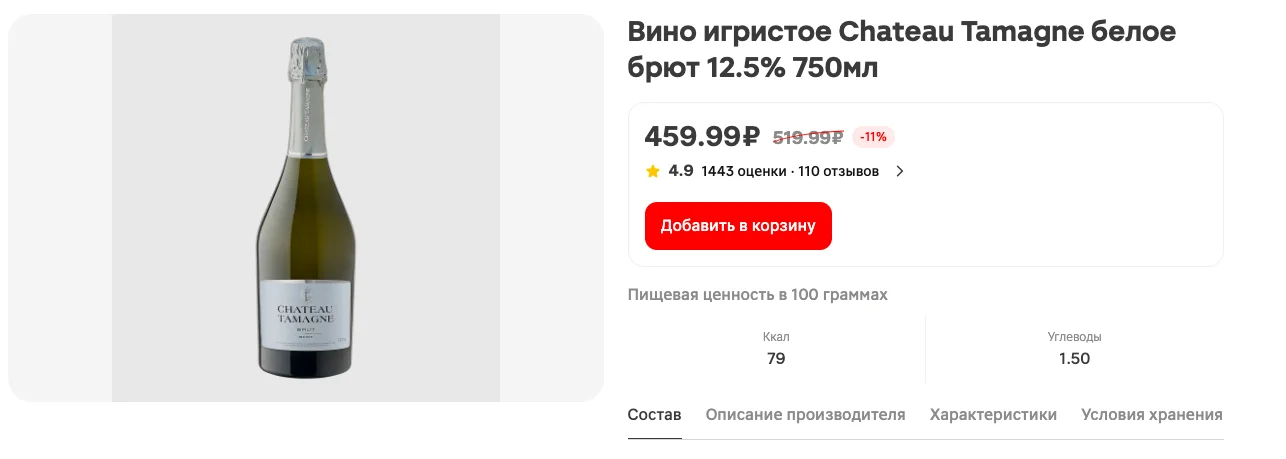The image size is (1286, 459).
Task: Go to the Условия хранения tab
Action: [x=1151, y=415]
